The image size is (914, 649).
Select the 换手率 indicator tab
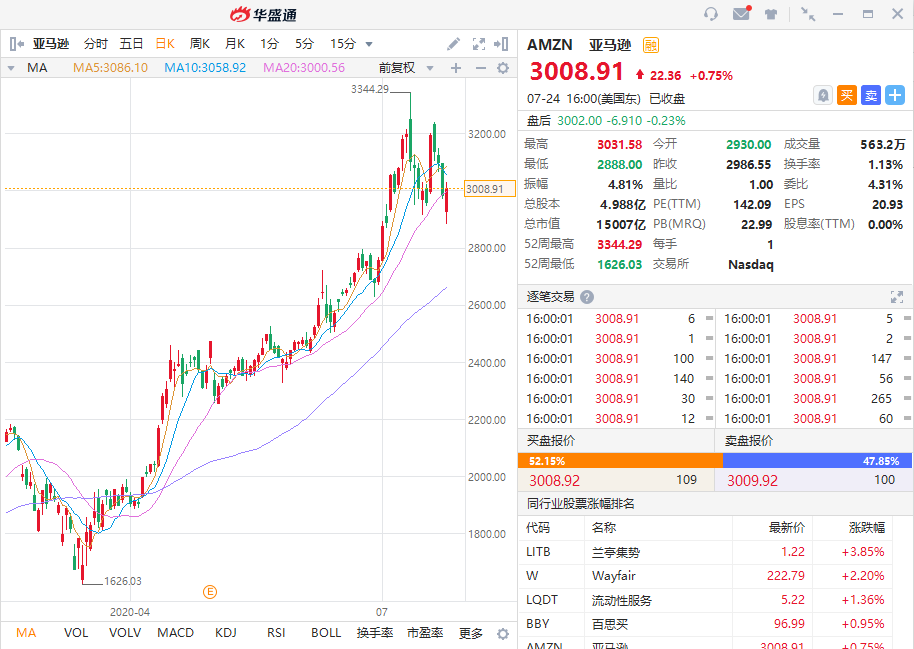(x=375, y=633)
